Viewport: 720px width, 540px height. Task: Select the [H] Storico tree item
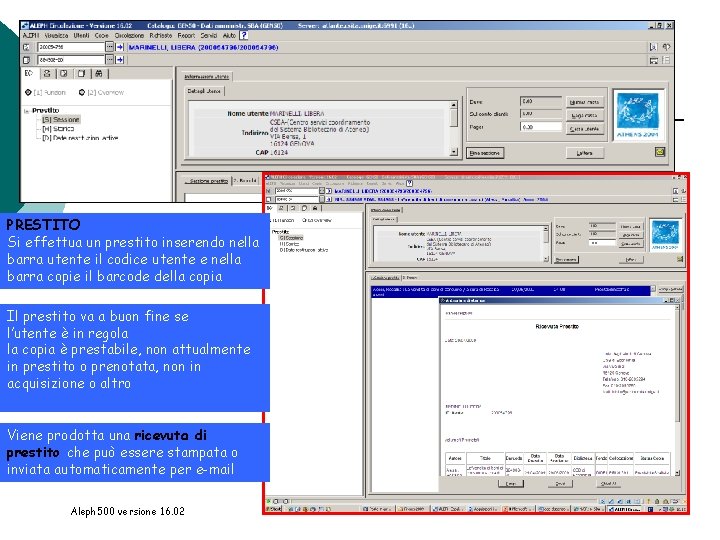(58, 129)
